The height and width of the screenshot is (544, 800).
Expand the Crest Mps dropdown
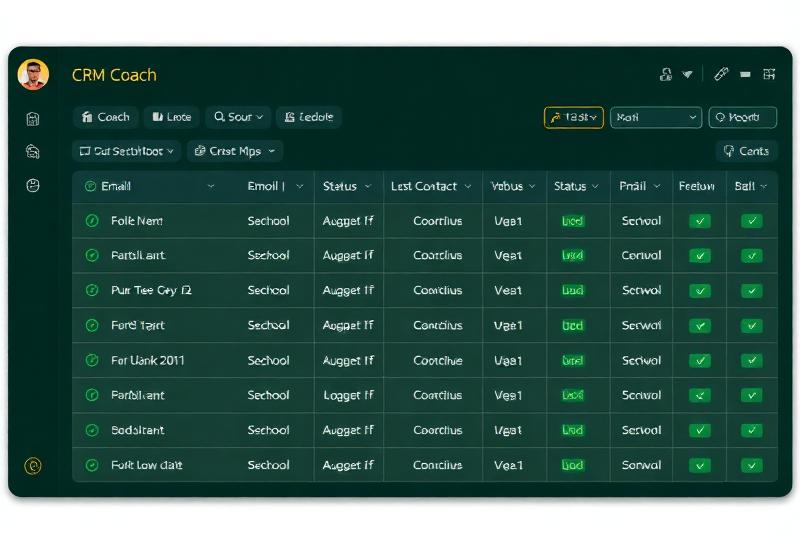[x=235, y=151]
